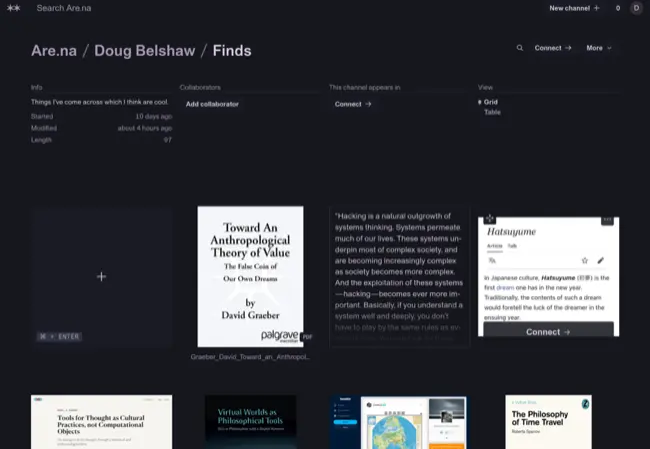Switch to Table view
The width and height of the screenshot is (650, 449).
click(492, 112)
